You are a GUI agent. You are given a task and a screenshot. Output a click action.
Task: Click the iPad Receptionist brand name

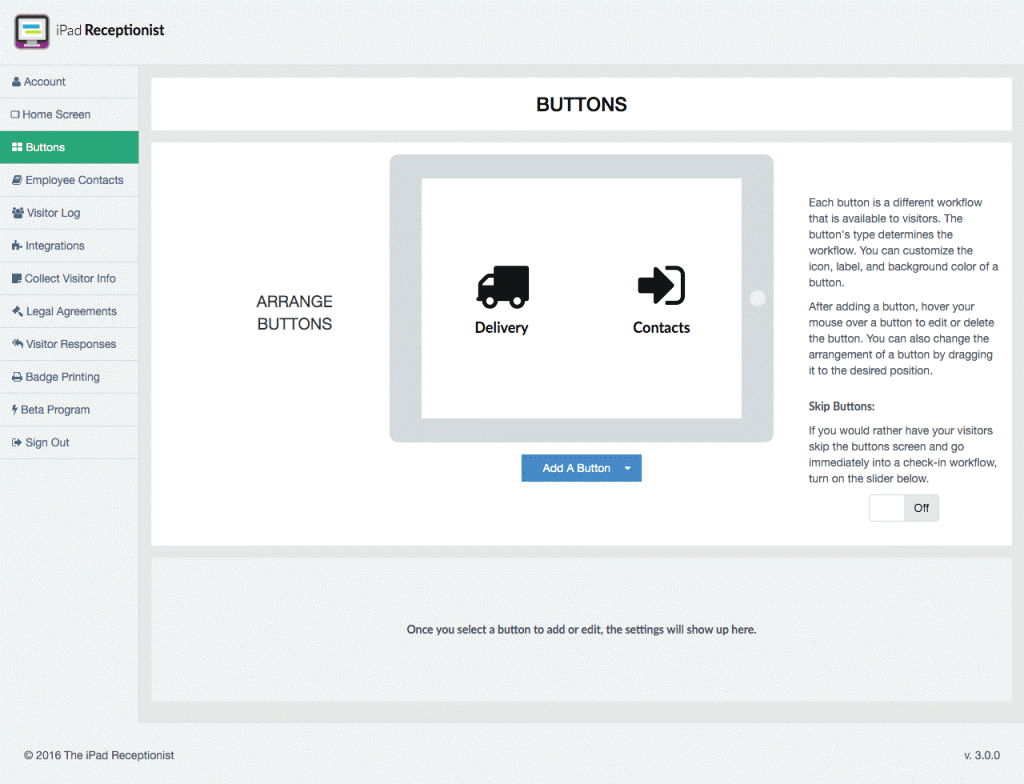(x=110, y=30)
